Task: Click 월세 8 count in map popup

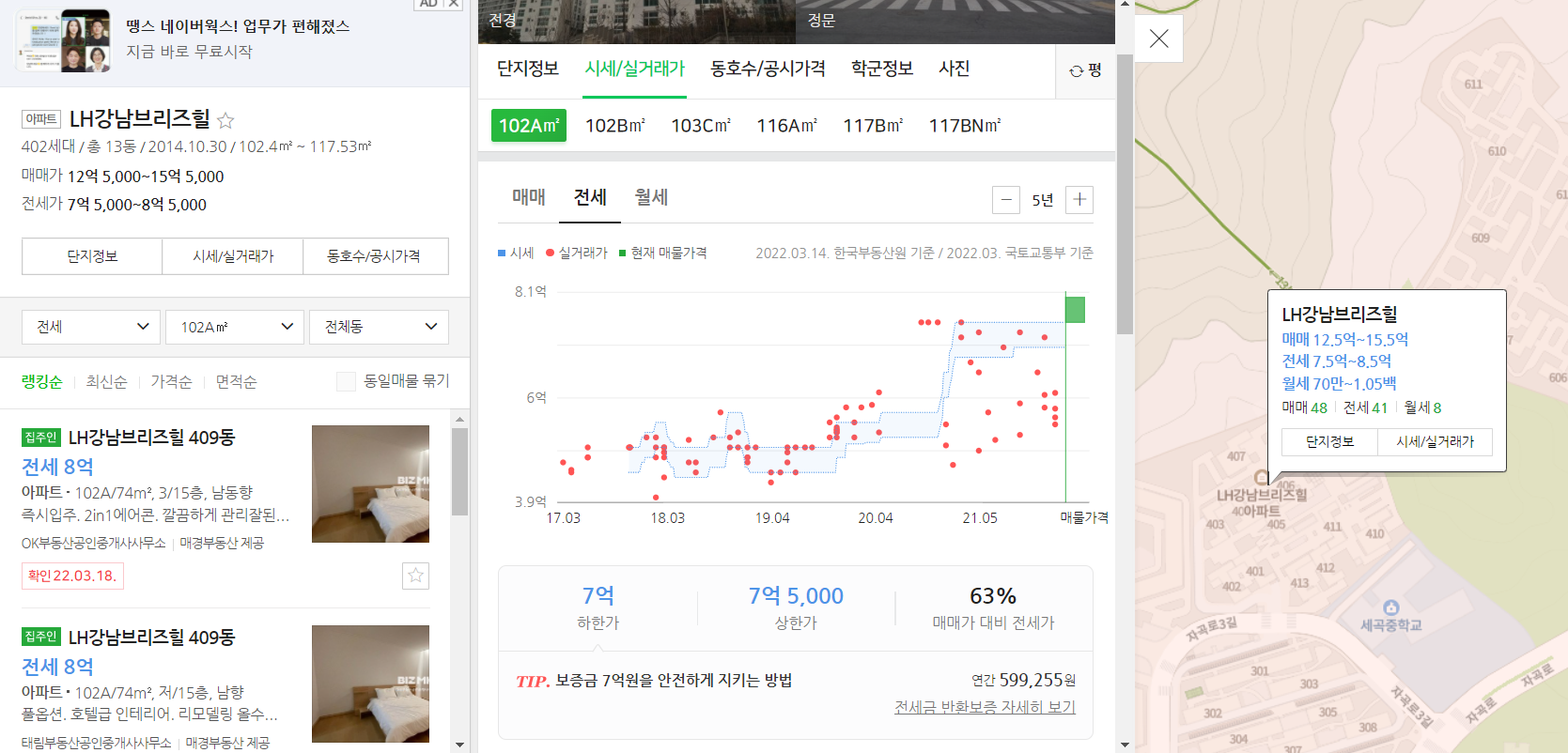Action: tap(1423, 407)
